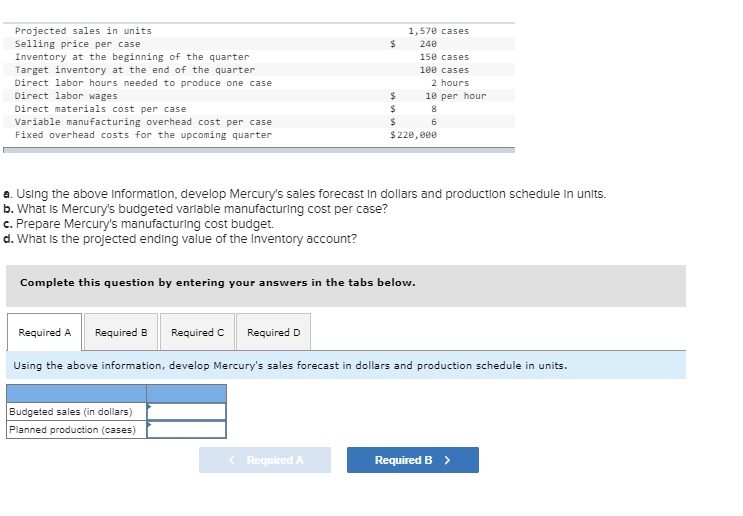
Task: Click question d about ending inventory value
Action: tap(180, 239)
